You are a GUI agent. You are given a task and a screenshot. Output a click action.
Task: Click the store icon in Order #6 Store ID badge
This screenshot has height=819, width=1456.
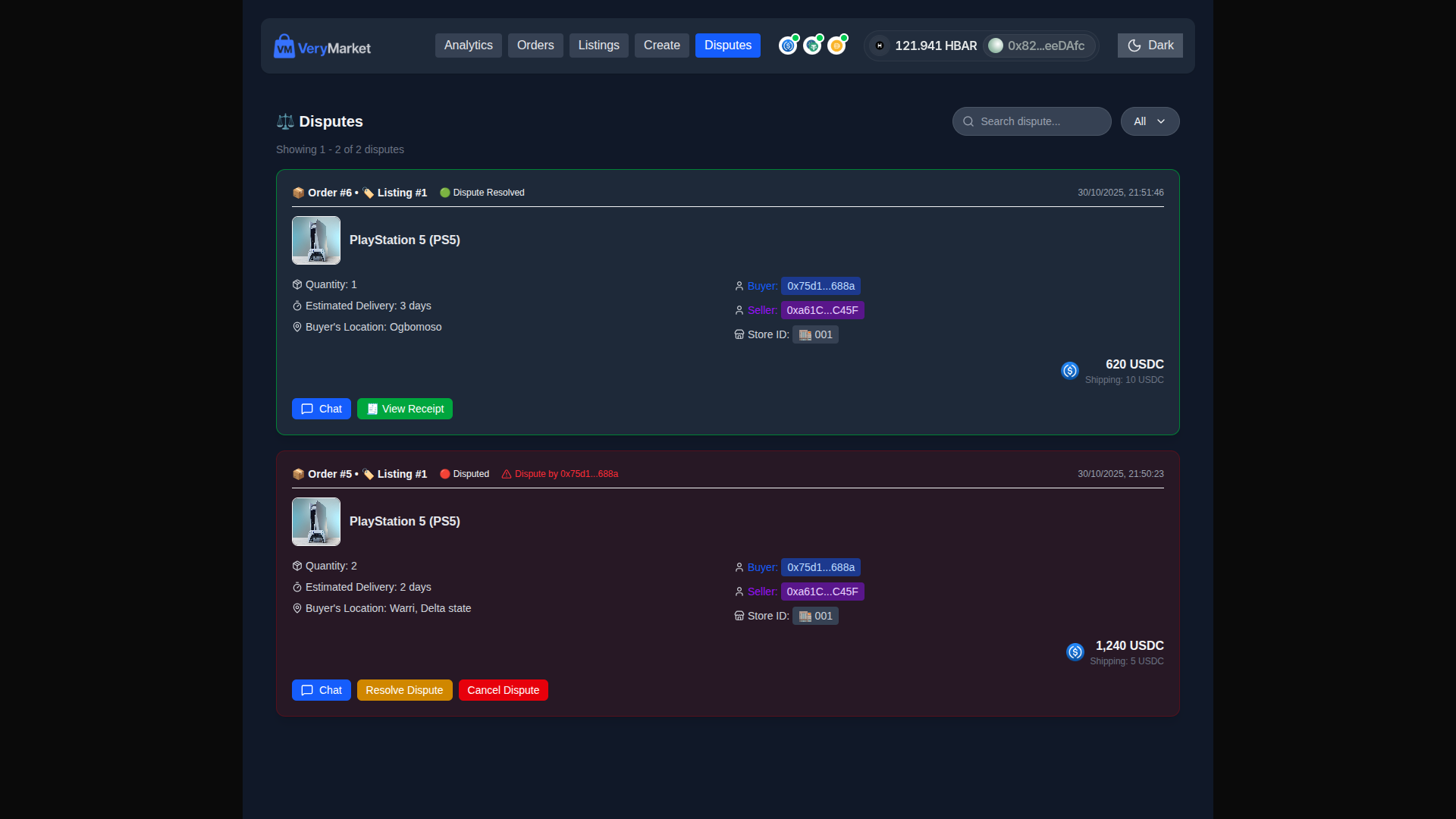(805, 335)
